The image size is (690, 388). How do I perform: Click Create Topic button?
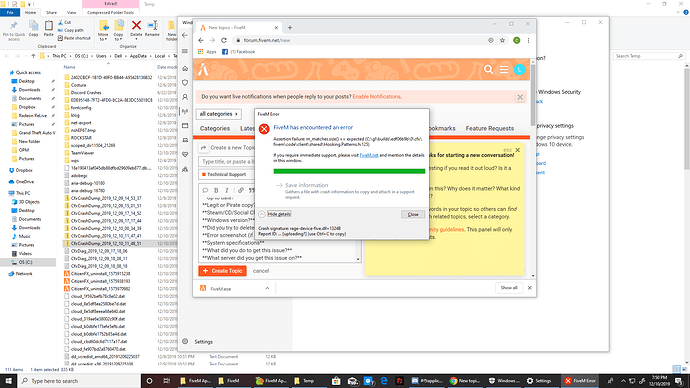(222, 271)
